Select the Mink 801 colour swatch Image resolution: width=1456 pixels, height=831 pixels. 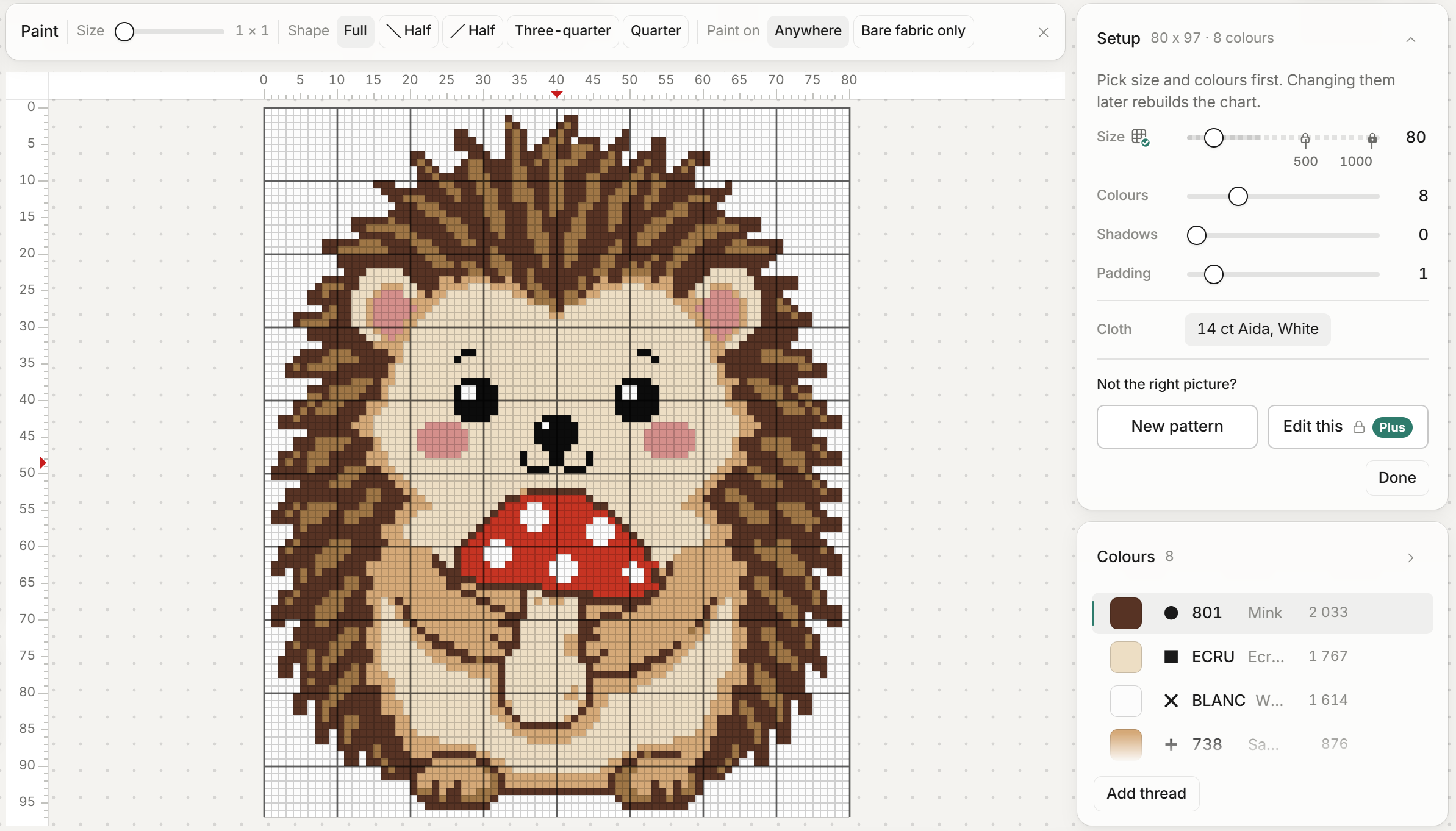click(1125, 613)
